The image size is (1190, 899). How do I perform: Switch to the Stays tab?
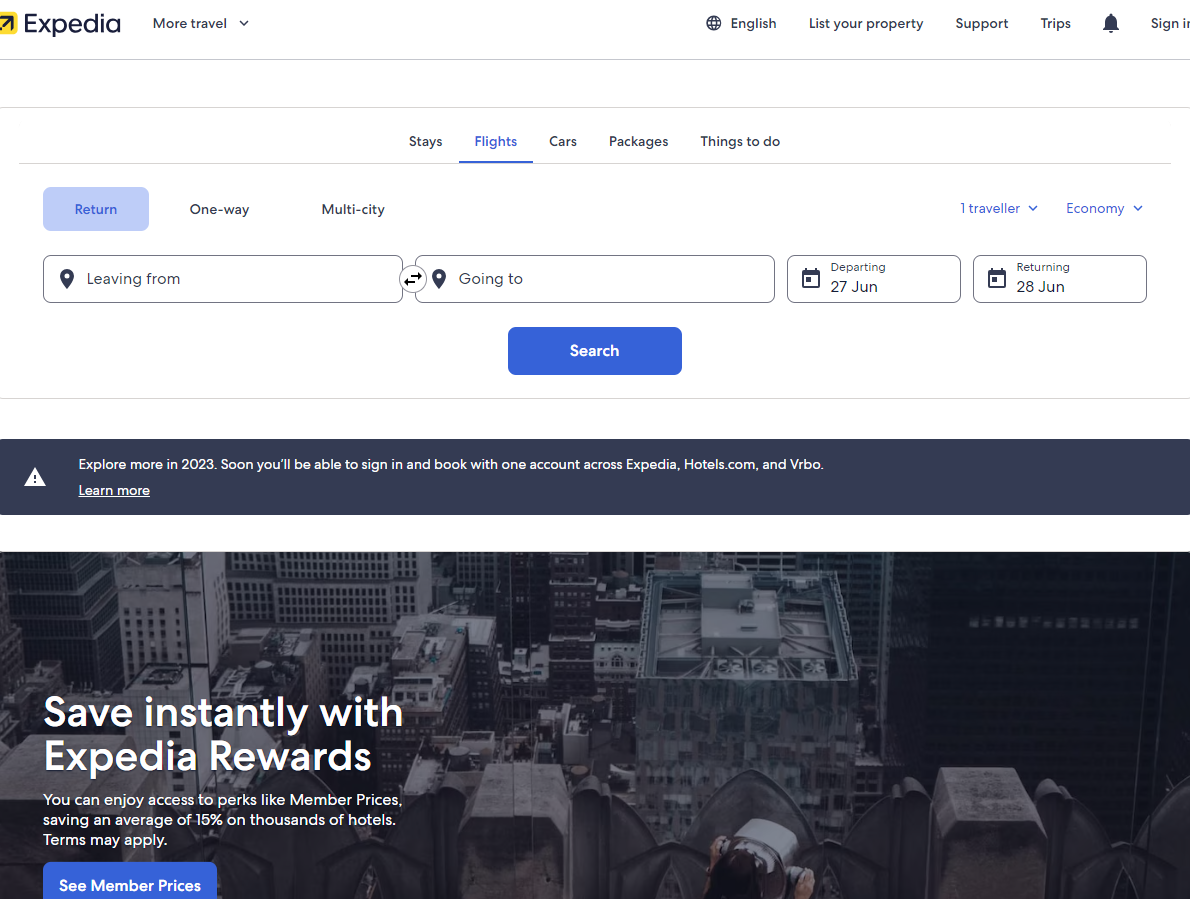[425, 141]
